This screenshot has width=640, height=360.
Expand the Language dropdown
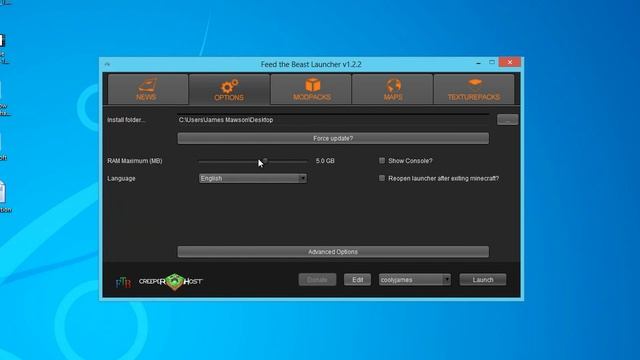click(302, 178)
